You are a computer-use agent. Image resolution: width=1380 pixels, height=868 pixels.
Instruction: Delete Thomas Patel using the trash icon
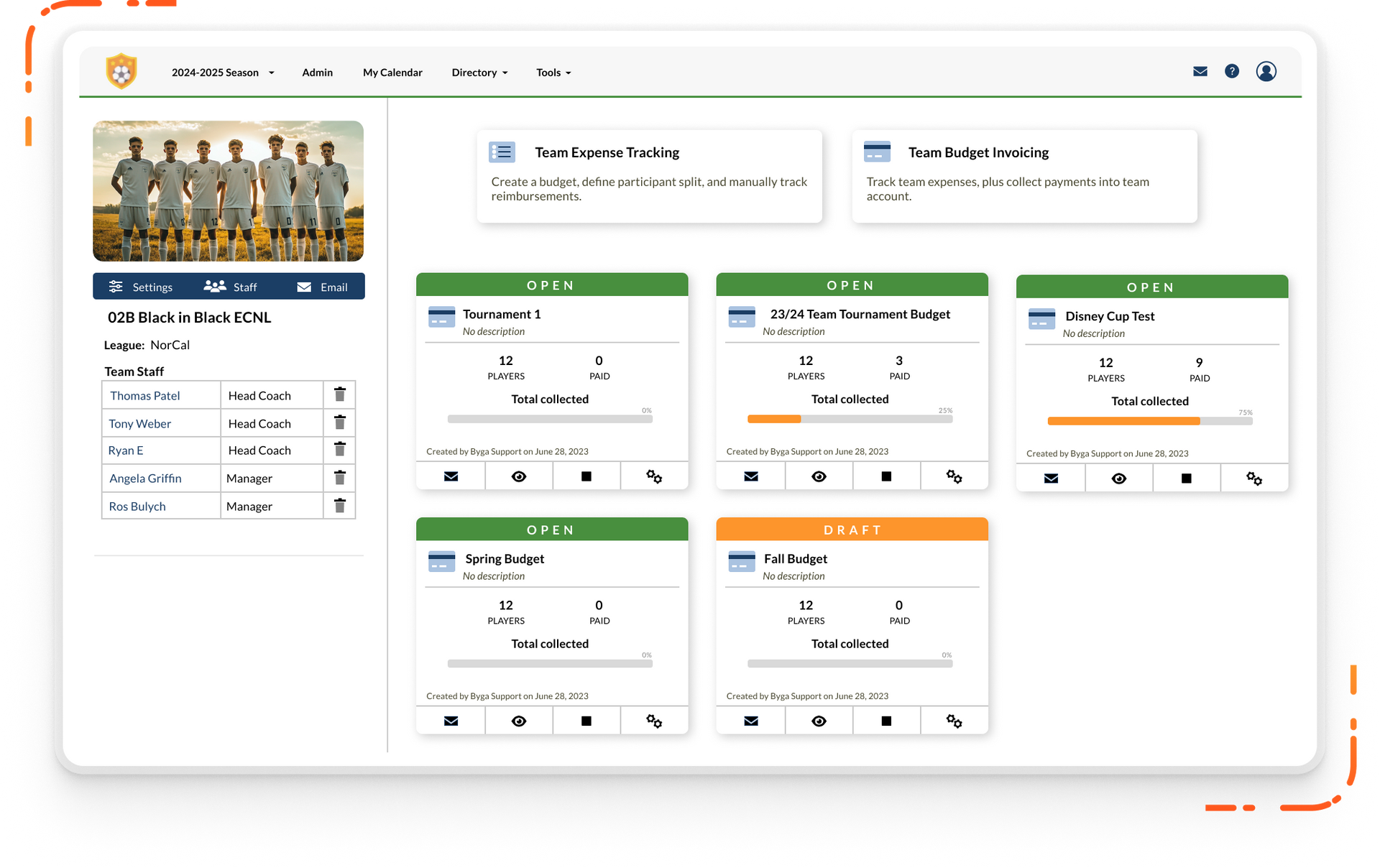click(x=339, y=394)
